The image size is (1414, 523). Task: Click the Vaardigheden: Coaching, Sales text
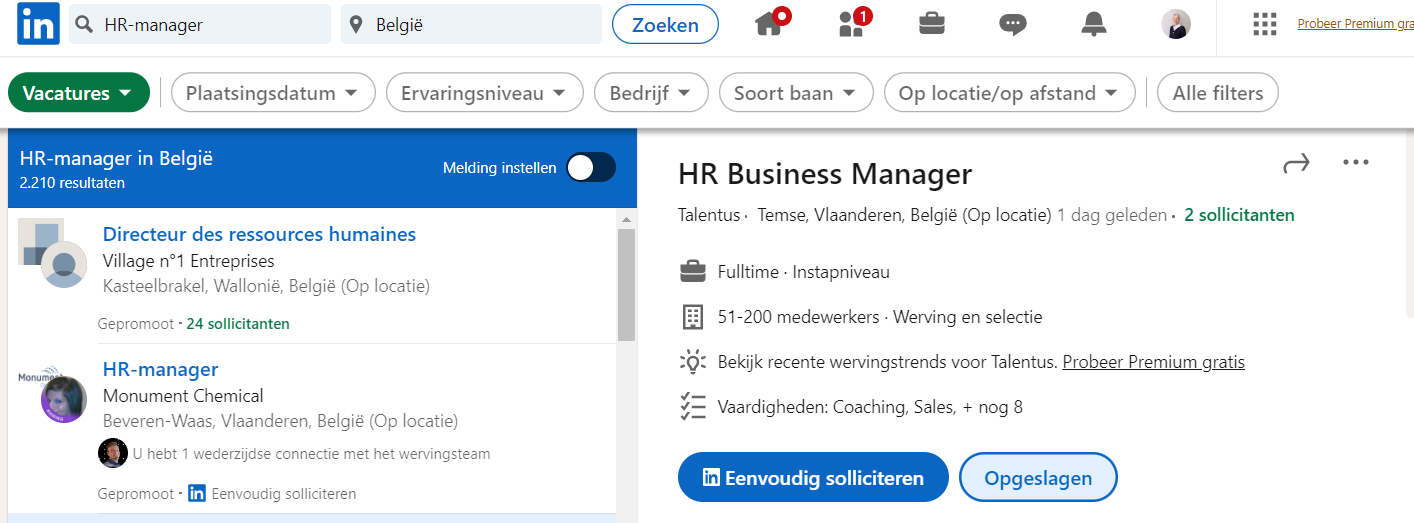tap(870, 407)
